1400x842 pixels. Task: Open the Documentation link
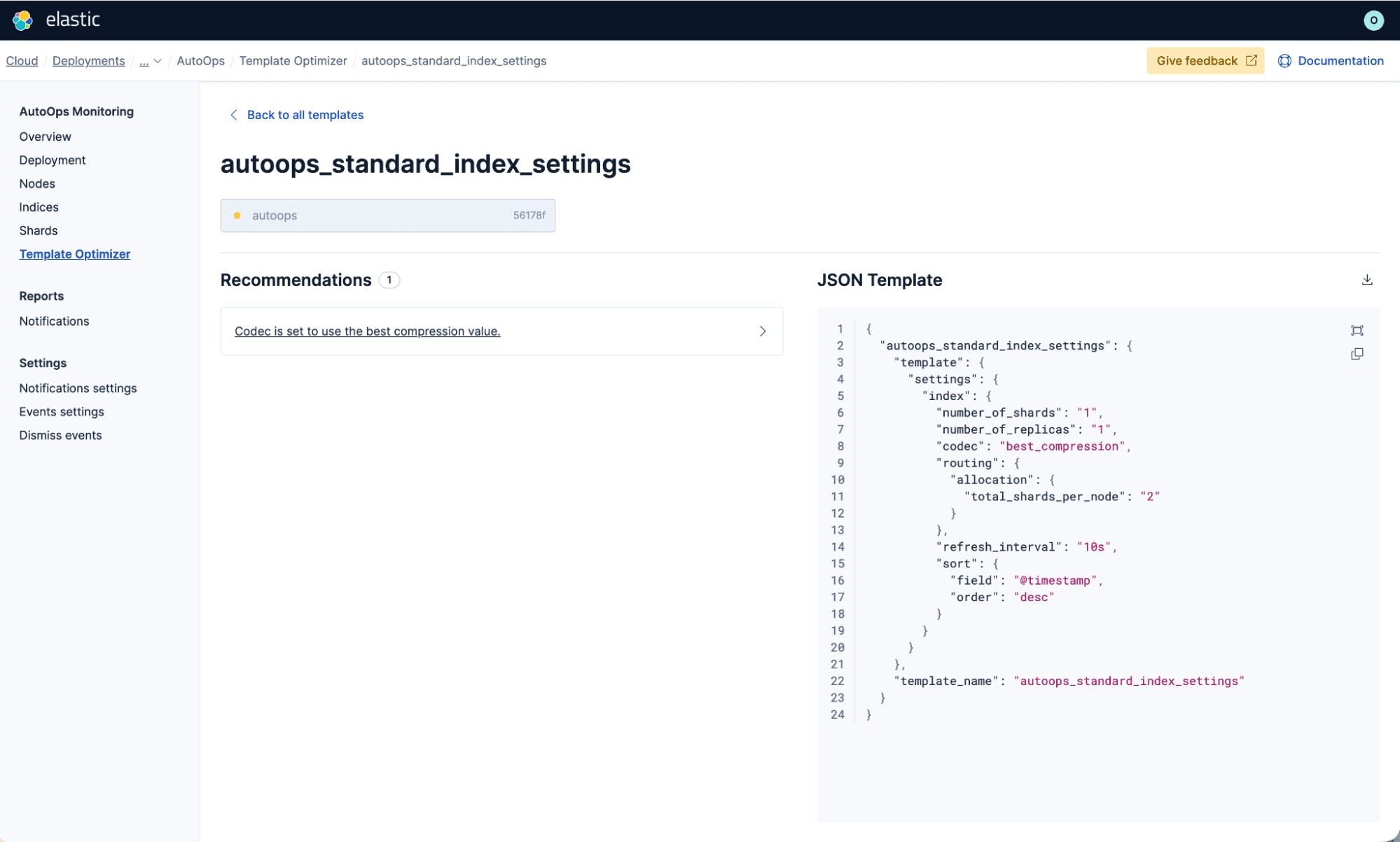click(x=1340, y=61)
